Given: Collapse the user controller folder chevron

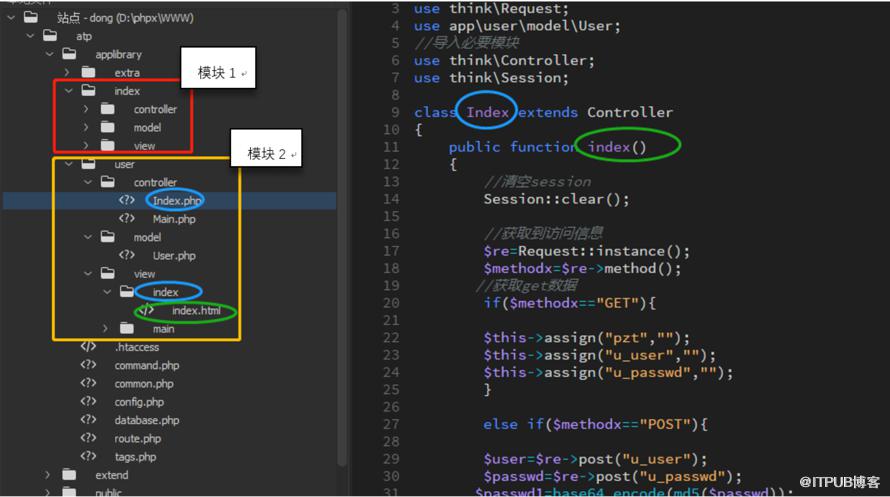Looking at the screenshot, I should tap(88, 182).
